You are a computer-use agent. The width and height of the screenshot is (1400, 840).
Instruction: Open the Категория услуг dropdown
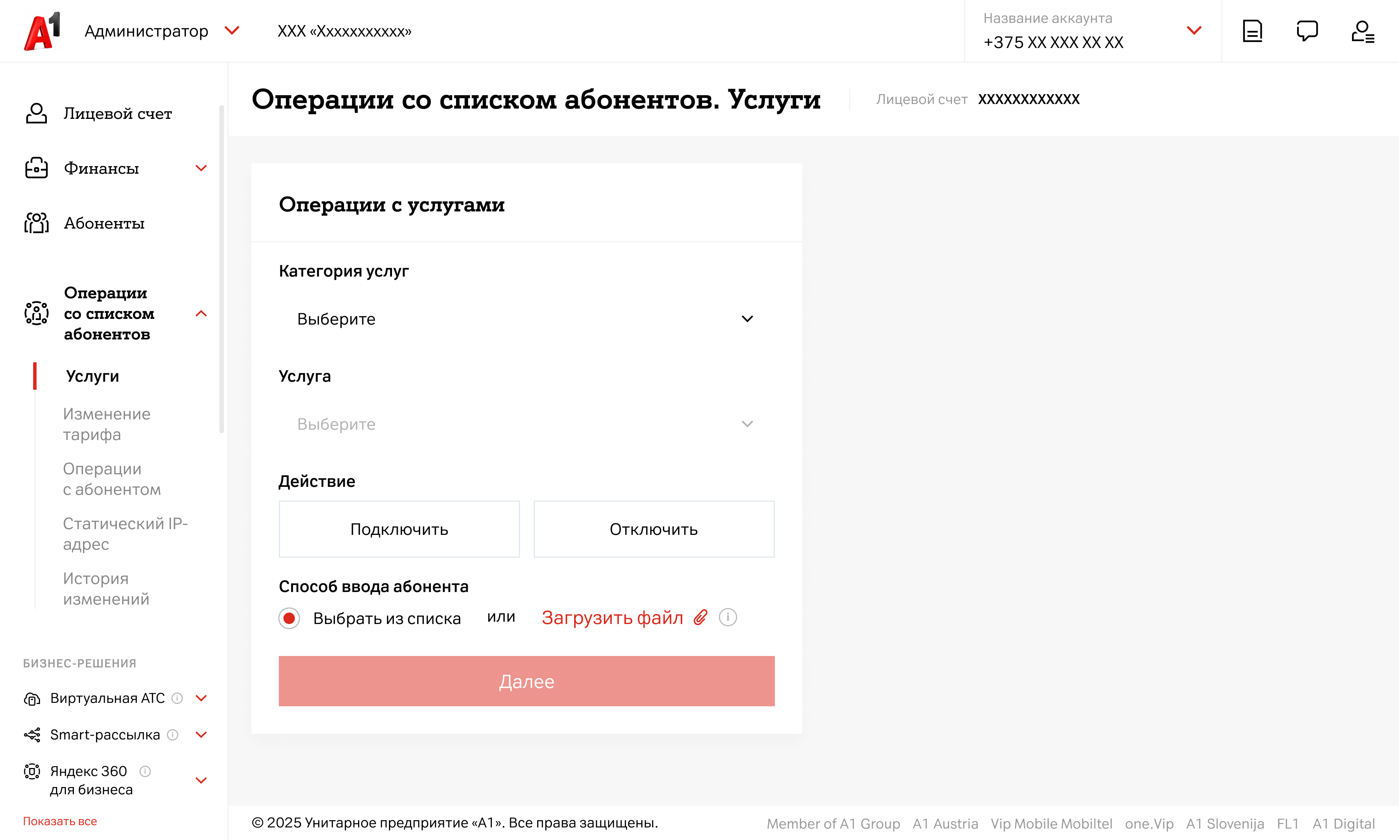coord(526,319)
